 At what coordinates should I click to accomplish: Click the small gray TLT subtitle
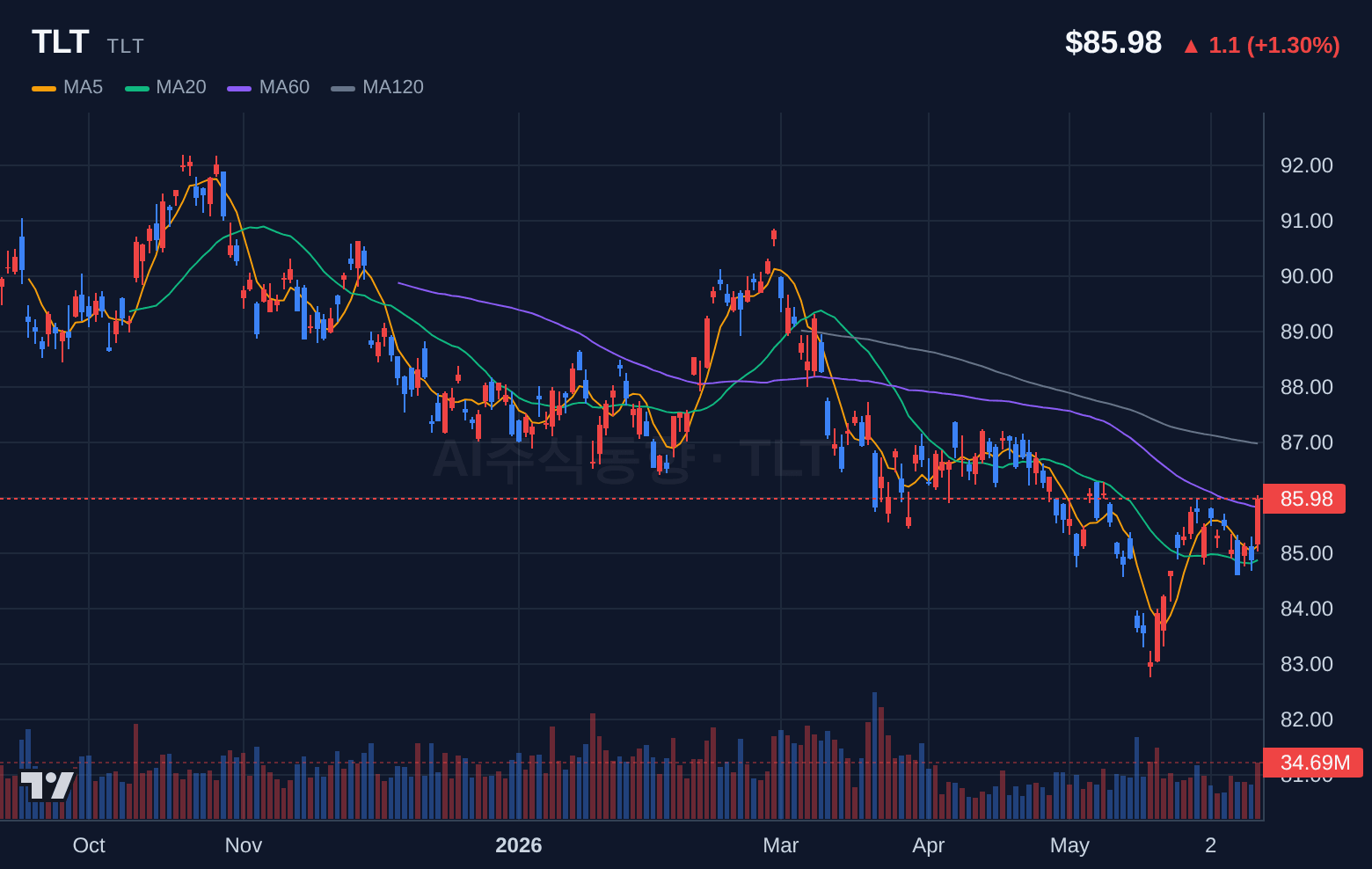coord(126,46)
